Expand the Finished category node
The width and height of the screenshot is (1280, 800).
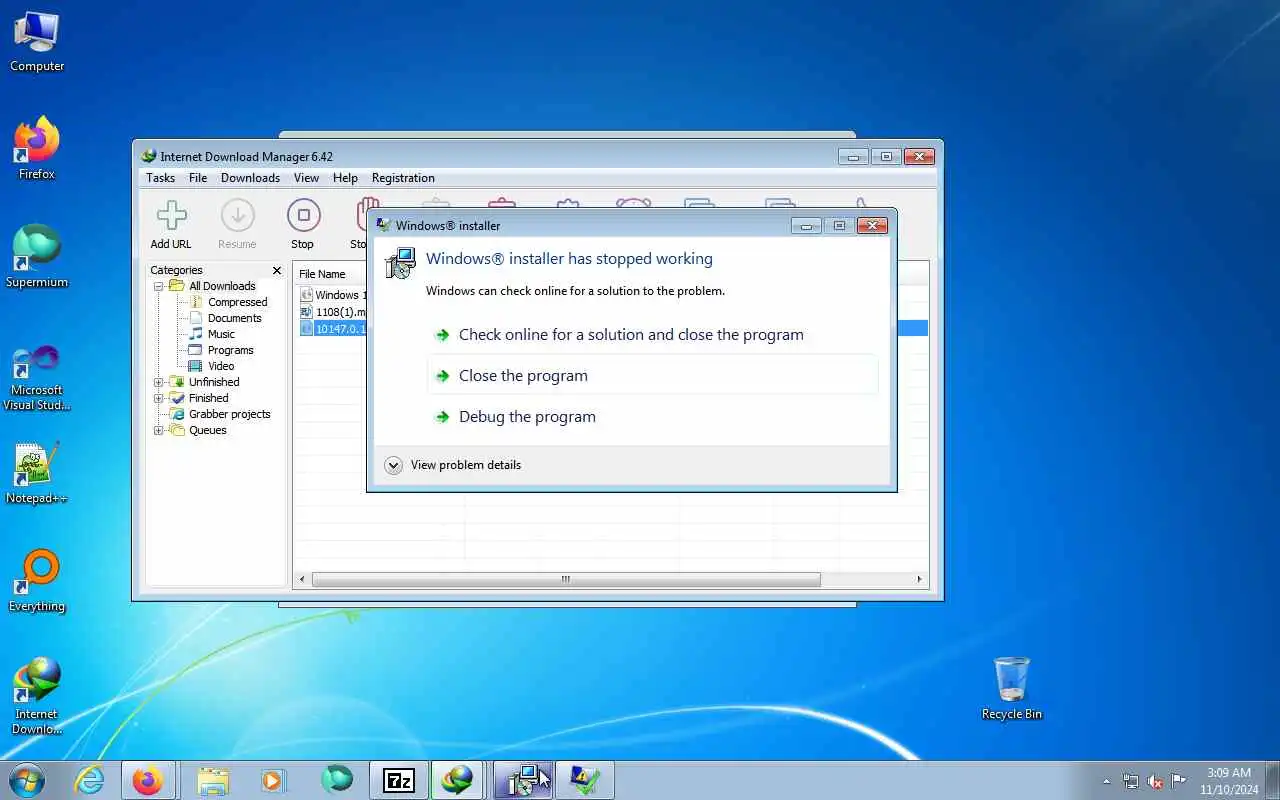pos(158,398)
